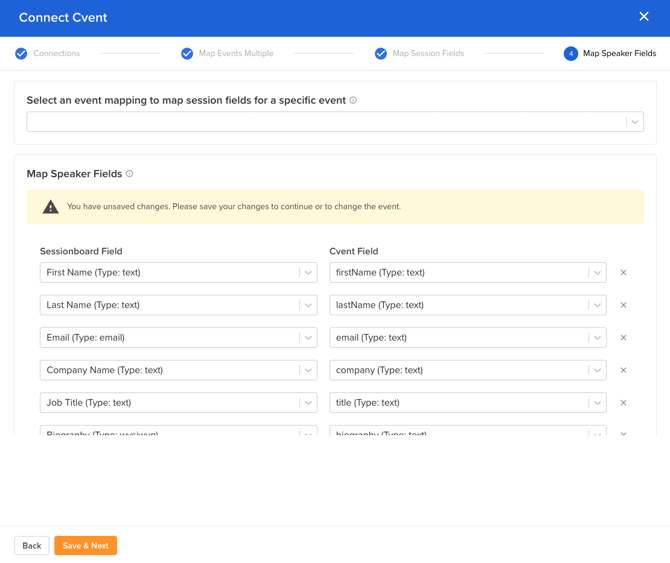
Task: Remove the First Name mapping row
Action: (x=623, y=273)
